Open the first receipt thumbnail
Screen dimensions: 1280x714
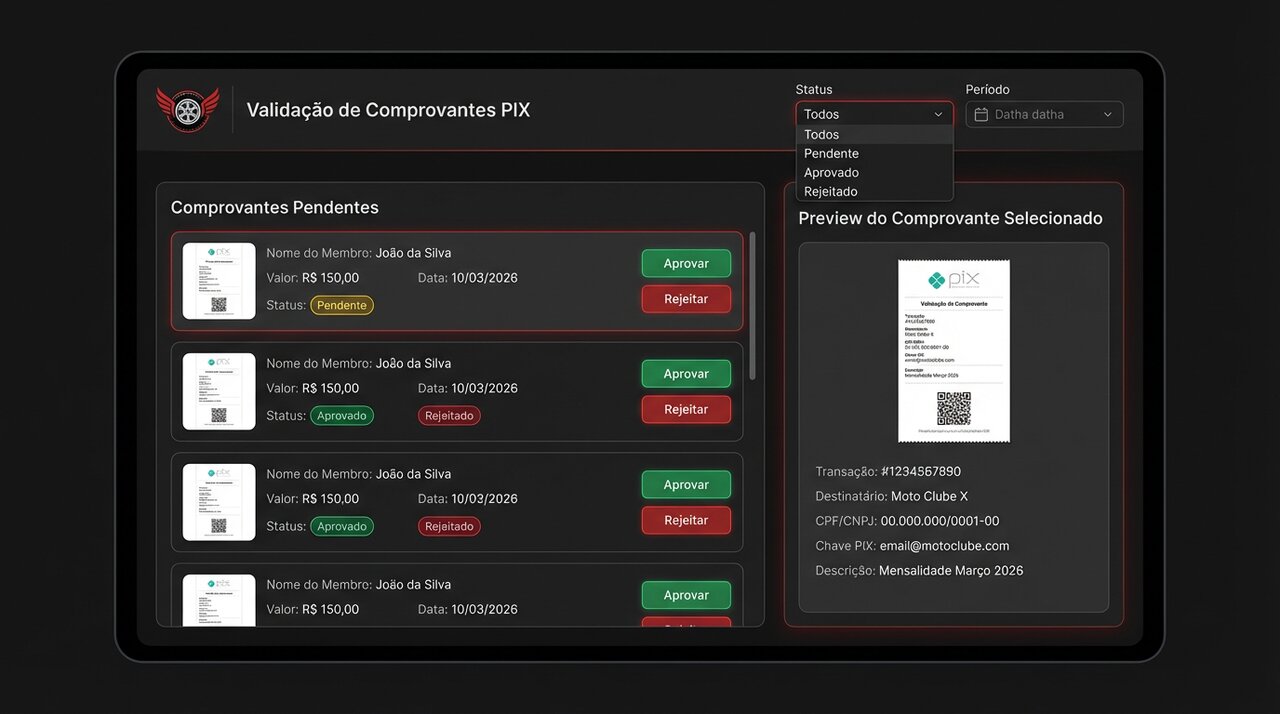point(219,281)
